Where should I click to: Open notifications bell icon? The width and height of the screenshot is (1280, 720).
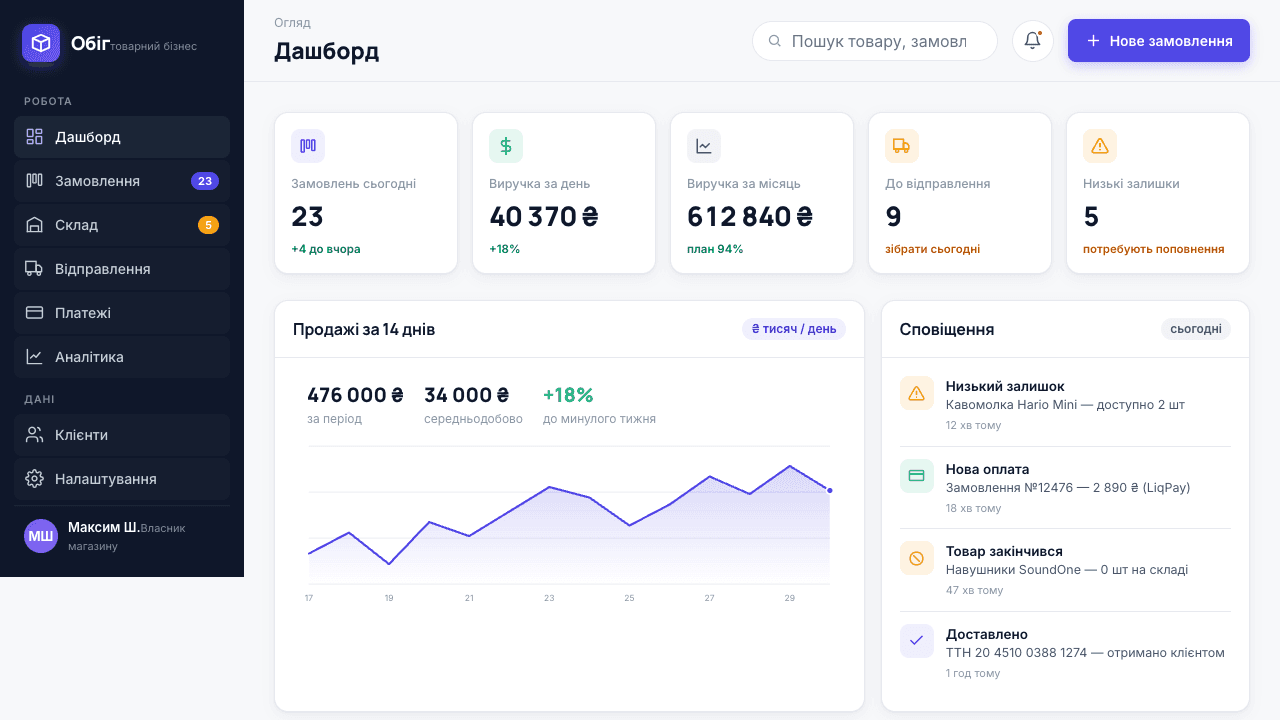click(1033, 41)
